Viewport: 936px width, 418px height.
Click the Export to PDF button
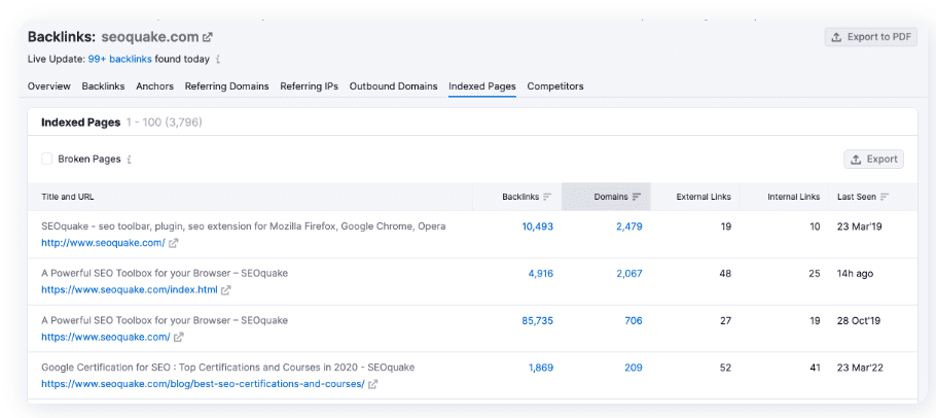pos(870,37)
